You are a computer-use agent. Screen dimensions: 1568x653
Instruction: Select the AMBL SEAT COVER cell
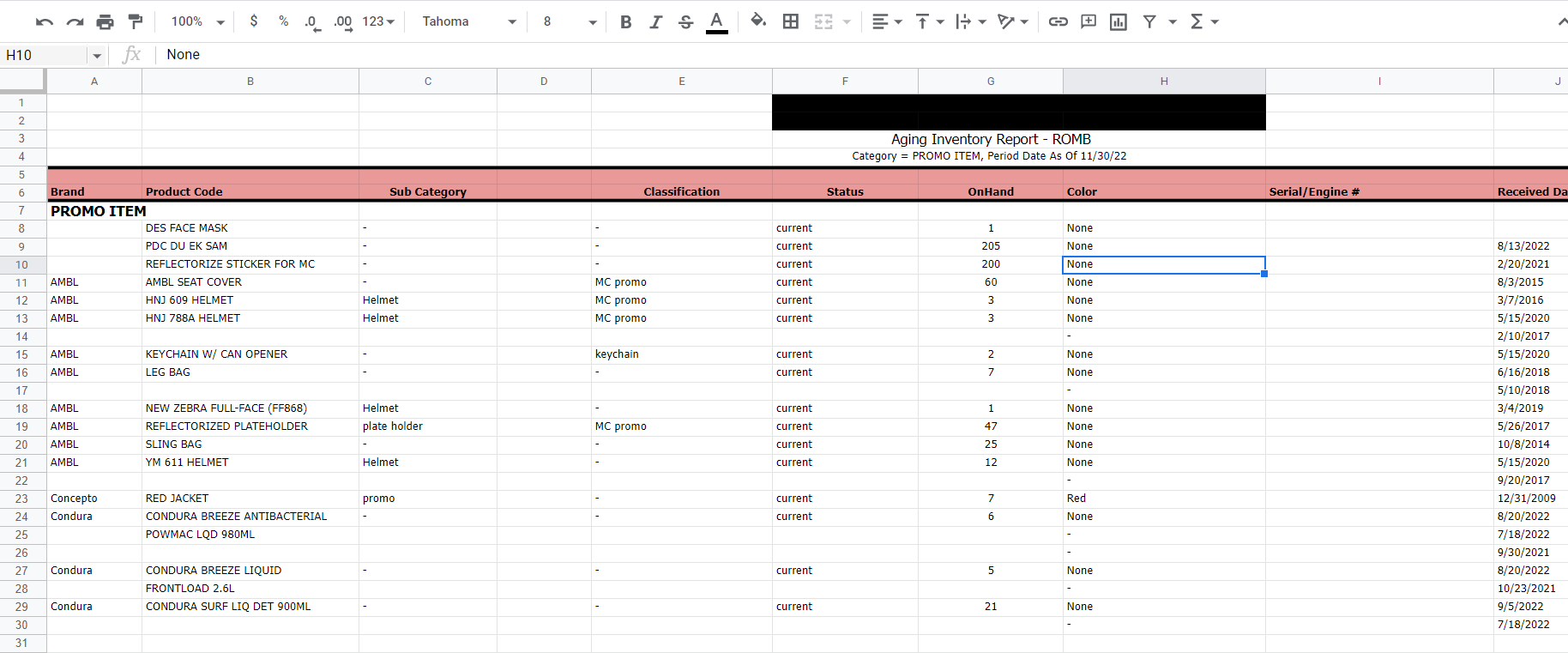[x=250, y=282]
